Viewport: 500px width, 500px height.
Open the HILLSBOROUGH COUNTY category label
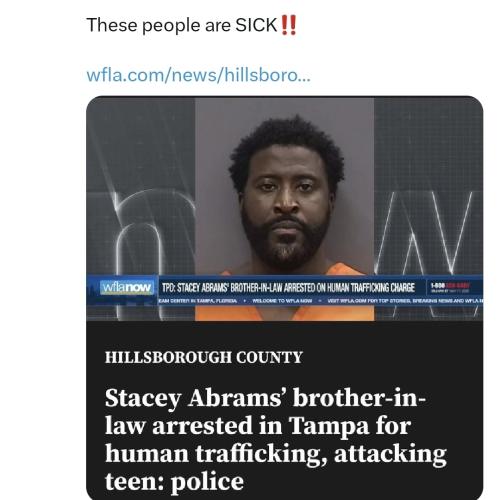pos(204,357)
